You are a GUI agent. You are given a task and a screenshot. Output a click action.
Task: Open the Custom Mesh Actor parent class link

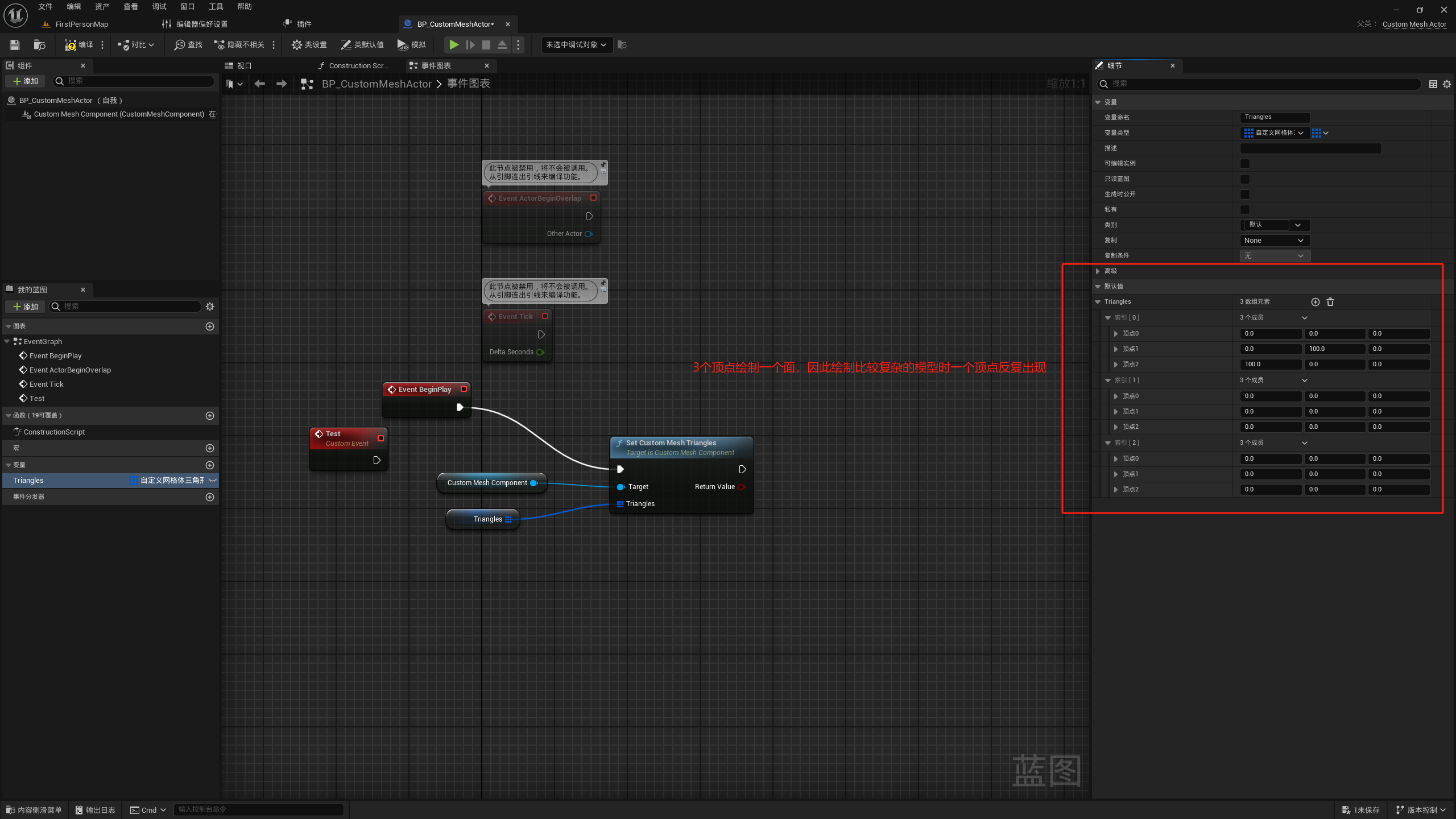(1414, 24)
